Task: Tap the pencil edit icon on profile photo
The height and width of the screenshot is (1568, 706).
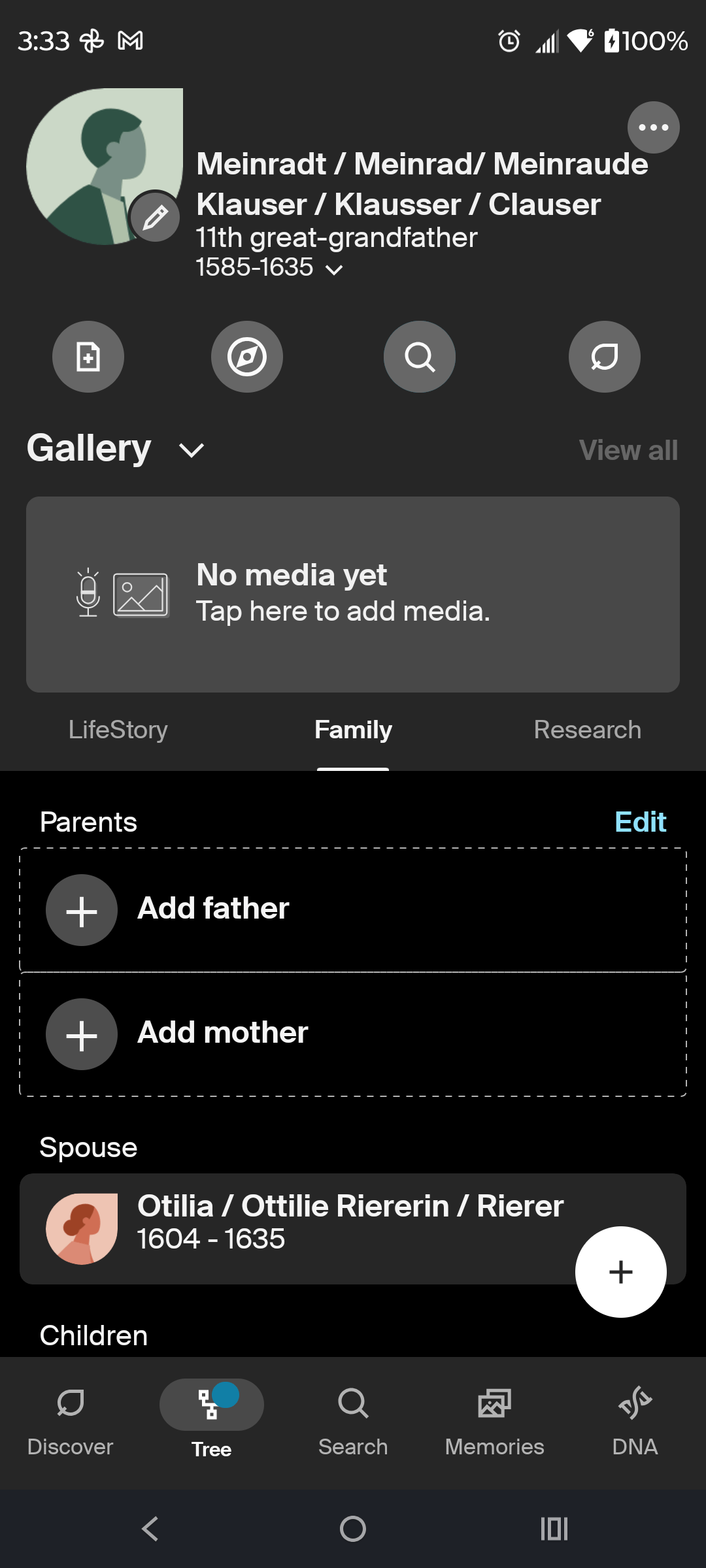Action: click(155, 217)
